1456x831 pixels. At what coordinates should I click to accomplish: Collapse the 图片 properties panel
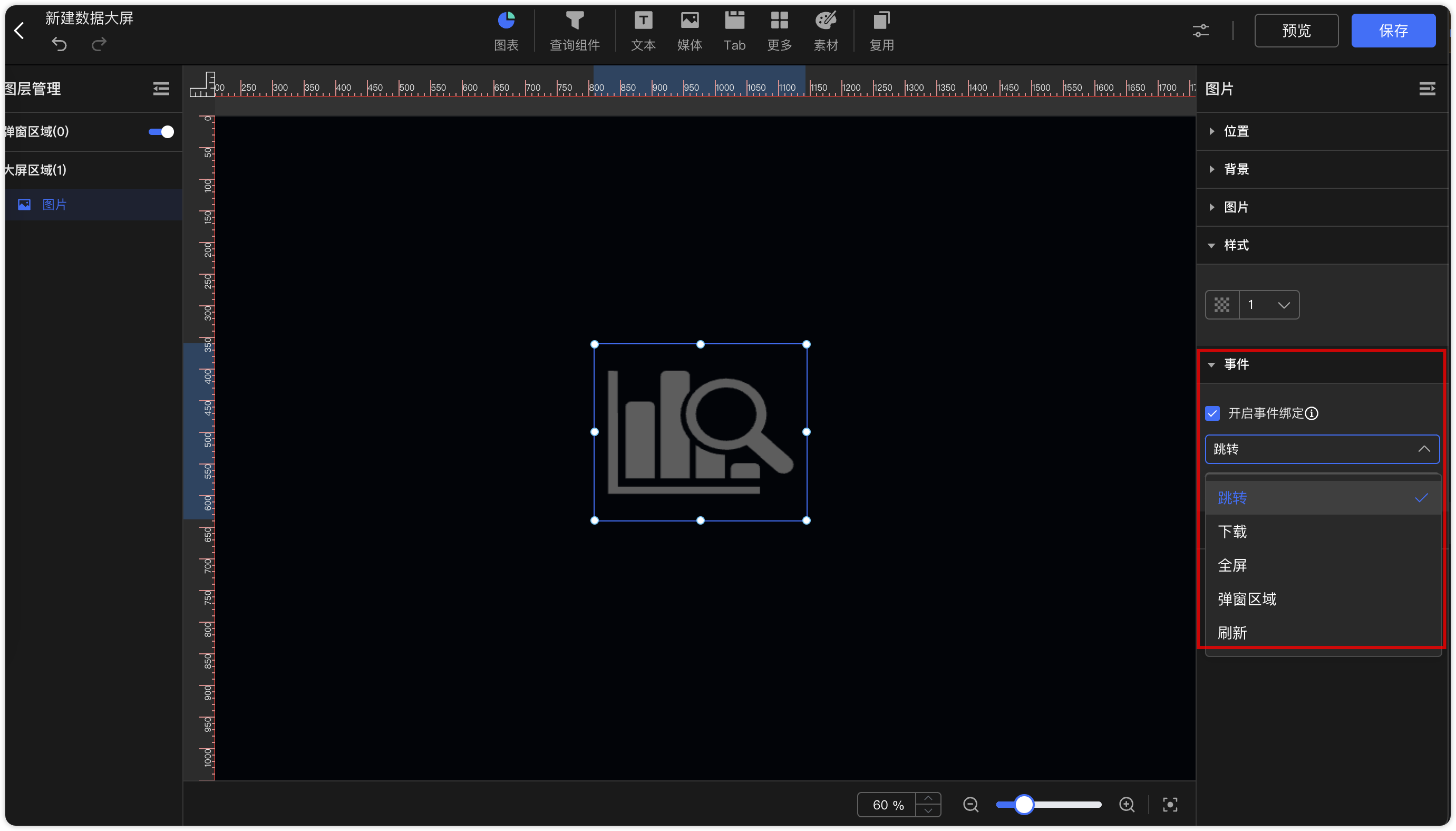coord(1427,89)
